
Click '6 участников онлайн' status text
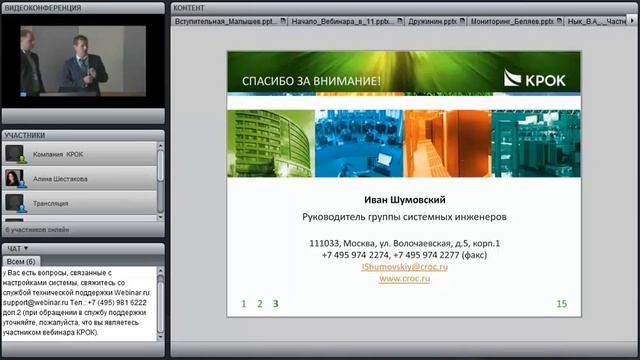tap(37, 230)
